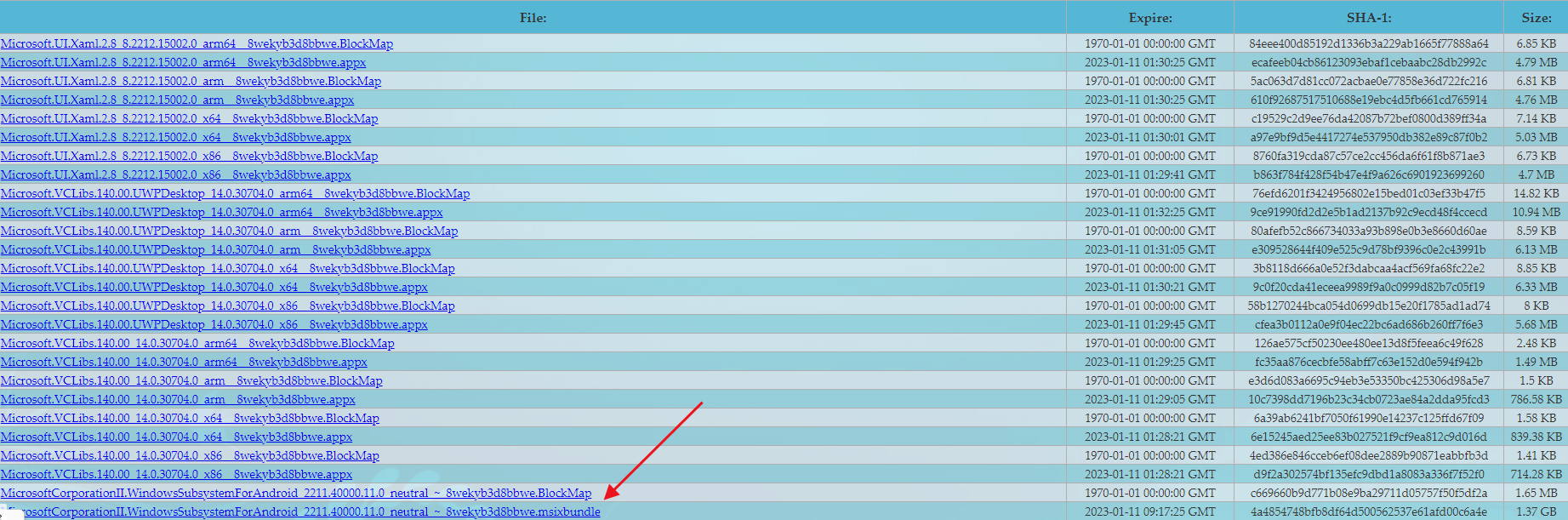Click expire time 2023-01-11 01:29:45 GMT
Image resolution: width=1568 pixels, height=520 pixels.
(1150, 324)
